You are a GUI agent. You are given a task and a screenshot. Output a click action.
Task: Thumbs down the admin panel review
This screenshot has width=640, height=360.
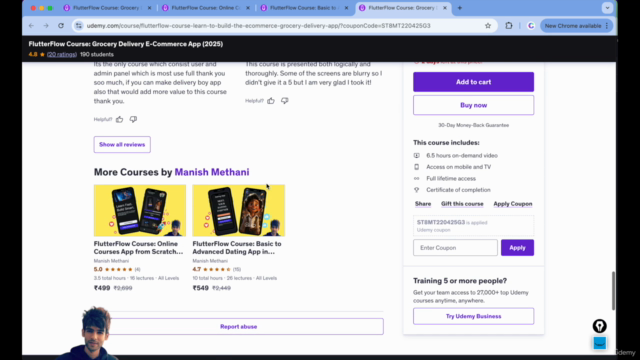[x=133, y=119]
